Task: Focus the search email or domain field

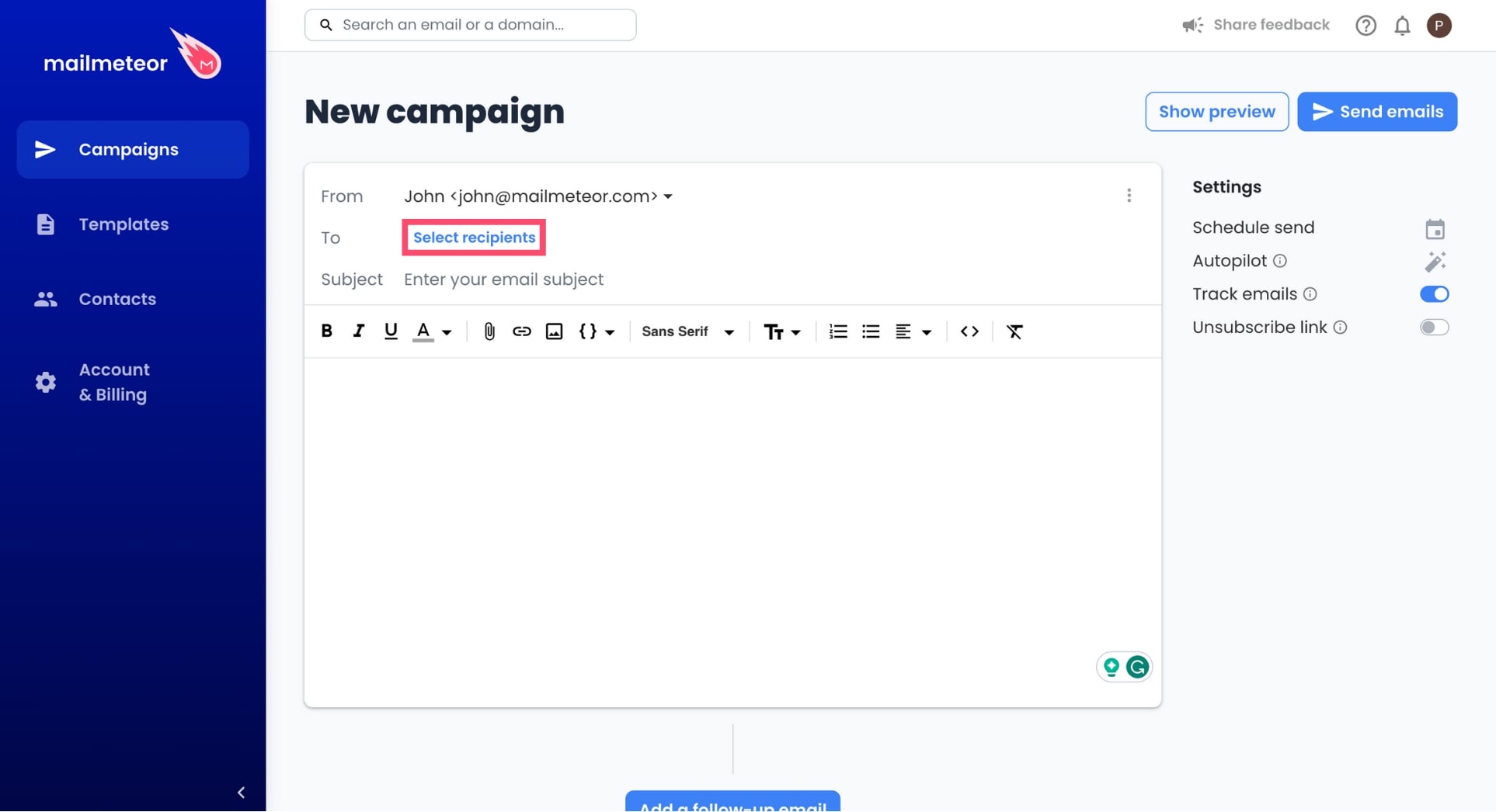Action: [x=470, y=25]
